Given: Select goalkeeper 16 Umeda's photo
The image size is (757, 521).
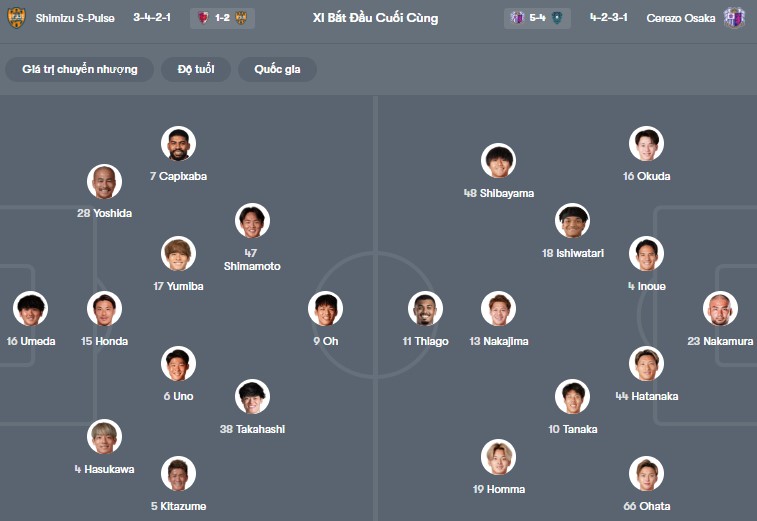Looking at the screenshot, I should [30, 309].
